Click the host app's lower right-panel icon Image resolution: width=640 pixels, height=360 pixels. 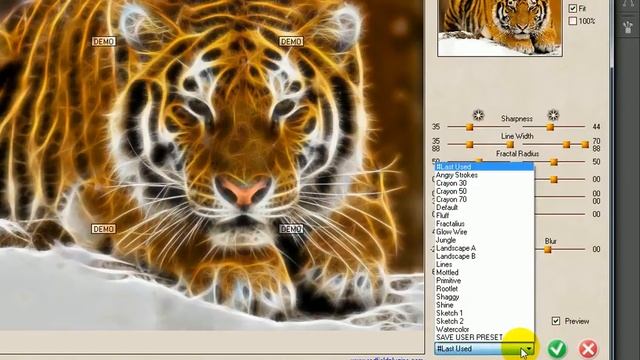pos(628,27)
